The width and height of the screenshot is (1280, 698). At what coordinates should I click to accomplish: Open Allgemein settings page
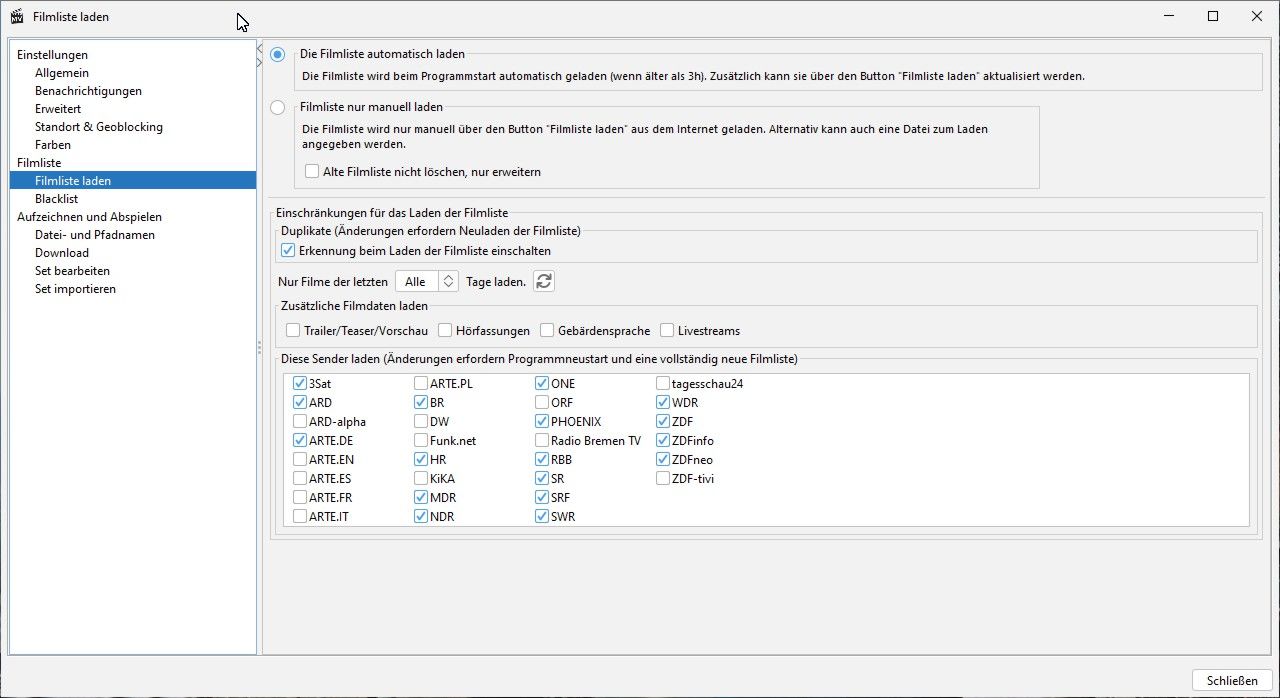point(62,73)
